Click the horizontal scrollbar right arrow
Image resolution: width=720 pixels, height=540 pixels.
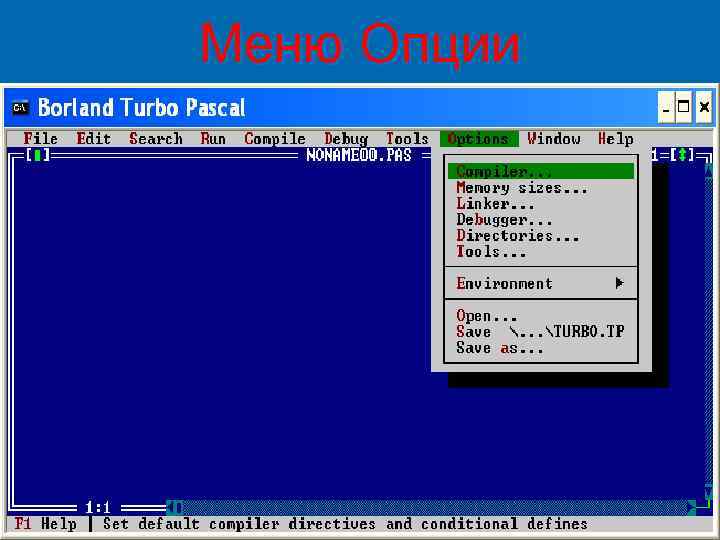tap(692, 507)
